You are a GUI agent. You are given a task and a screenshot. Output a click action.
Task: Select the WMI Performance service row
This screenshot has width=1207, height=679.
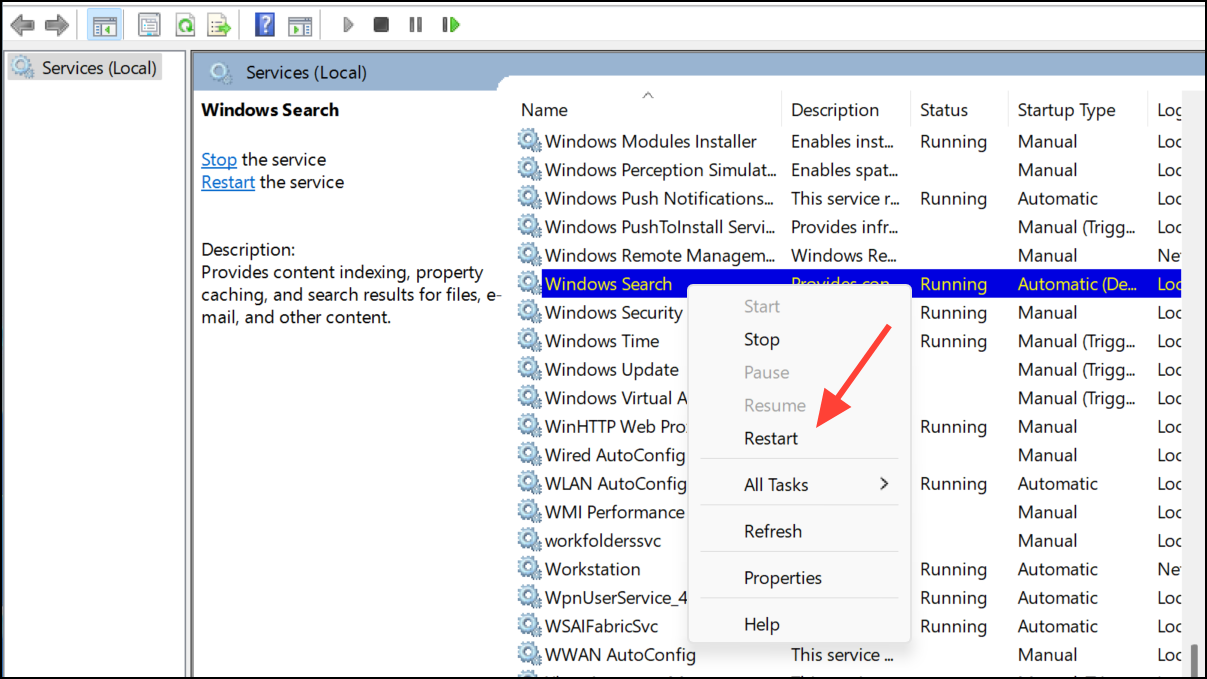click(849, 512)
